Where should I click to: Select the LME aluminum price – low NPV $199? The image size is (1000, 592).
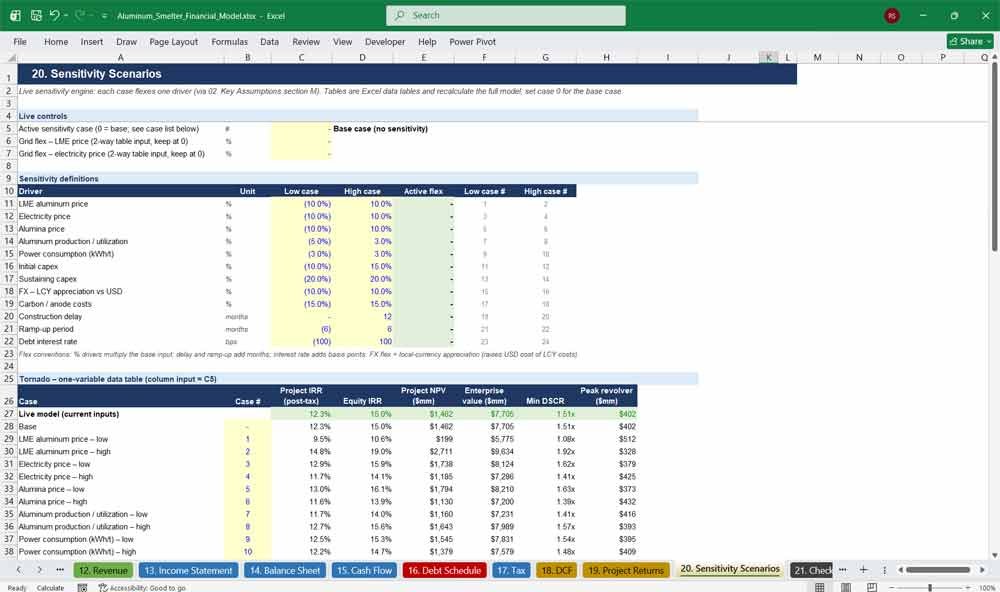coord(423,439)
